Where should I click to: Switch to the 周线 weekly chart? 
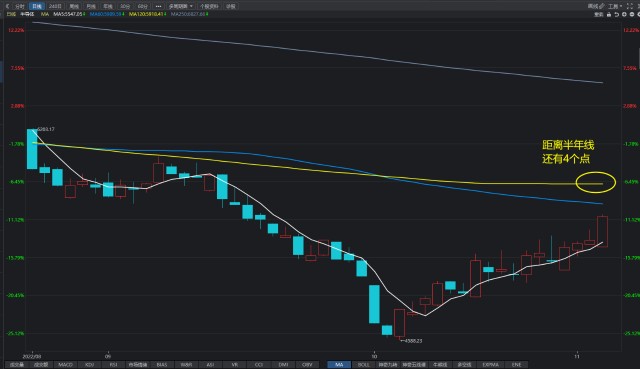coord(74,6)
